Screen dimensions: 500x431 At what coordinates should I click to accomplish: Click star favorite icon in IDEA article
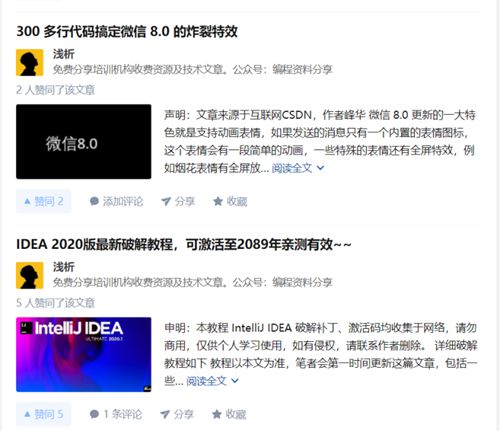pyautogui.click(x=217, y=414)
